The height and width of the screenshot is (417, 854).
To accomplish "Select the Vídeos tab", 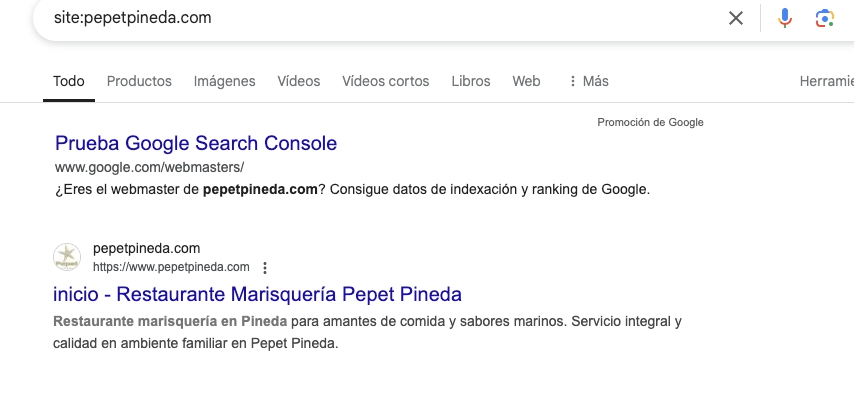I will (298, 81).
